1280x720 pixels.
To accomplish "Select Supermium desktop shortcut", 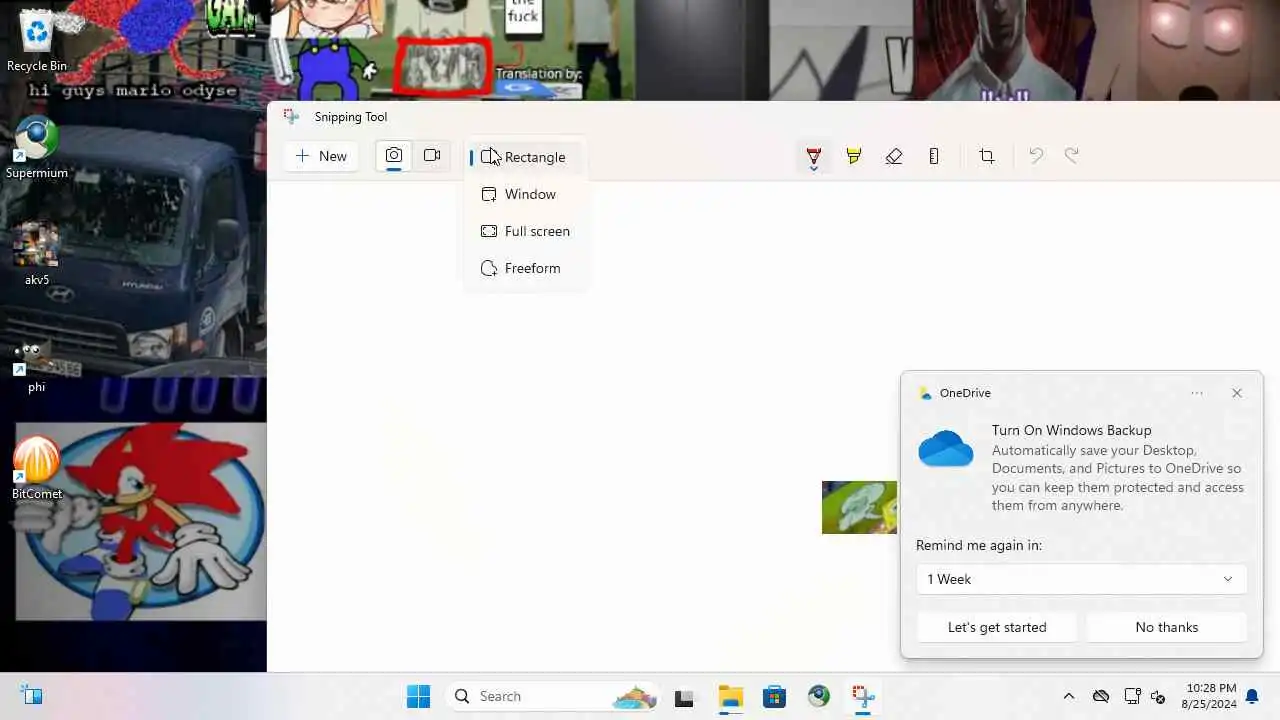I will 37,148.
